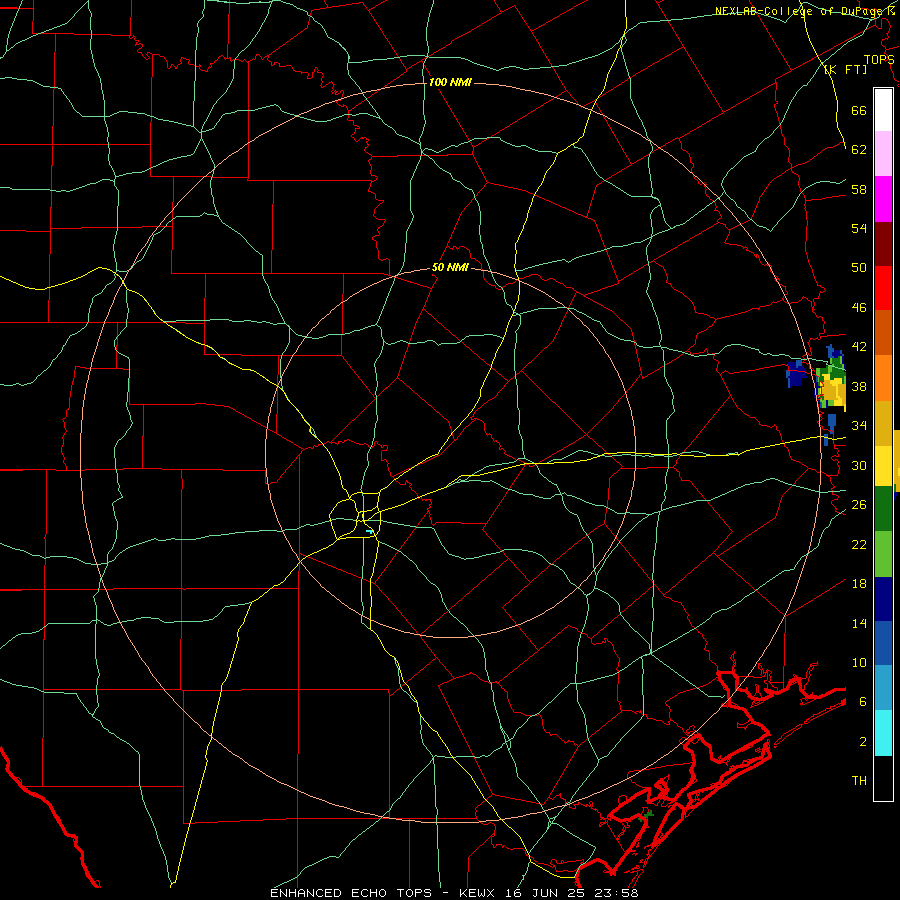900x900 pixels.
Task: Click the medium blue legend swatch
Action: click(x=883, y=643)
